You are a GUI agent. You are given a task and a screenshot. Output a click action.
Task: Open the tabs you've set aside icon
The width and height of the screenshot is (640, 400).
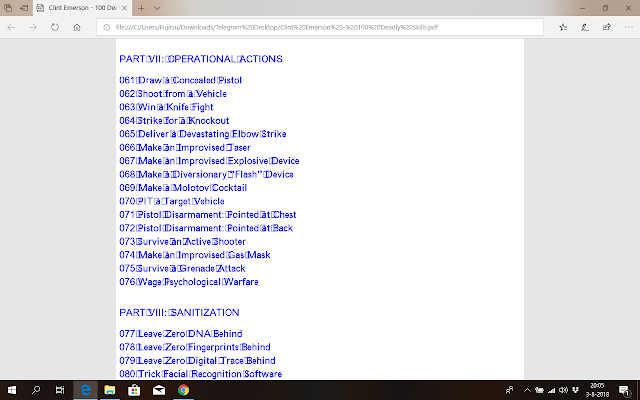pyautogui.click(x=8, y=8)
